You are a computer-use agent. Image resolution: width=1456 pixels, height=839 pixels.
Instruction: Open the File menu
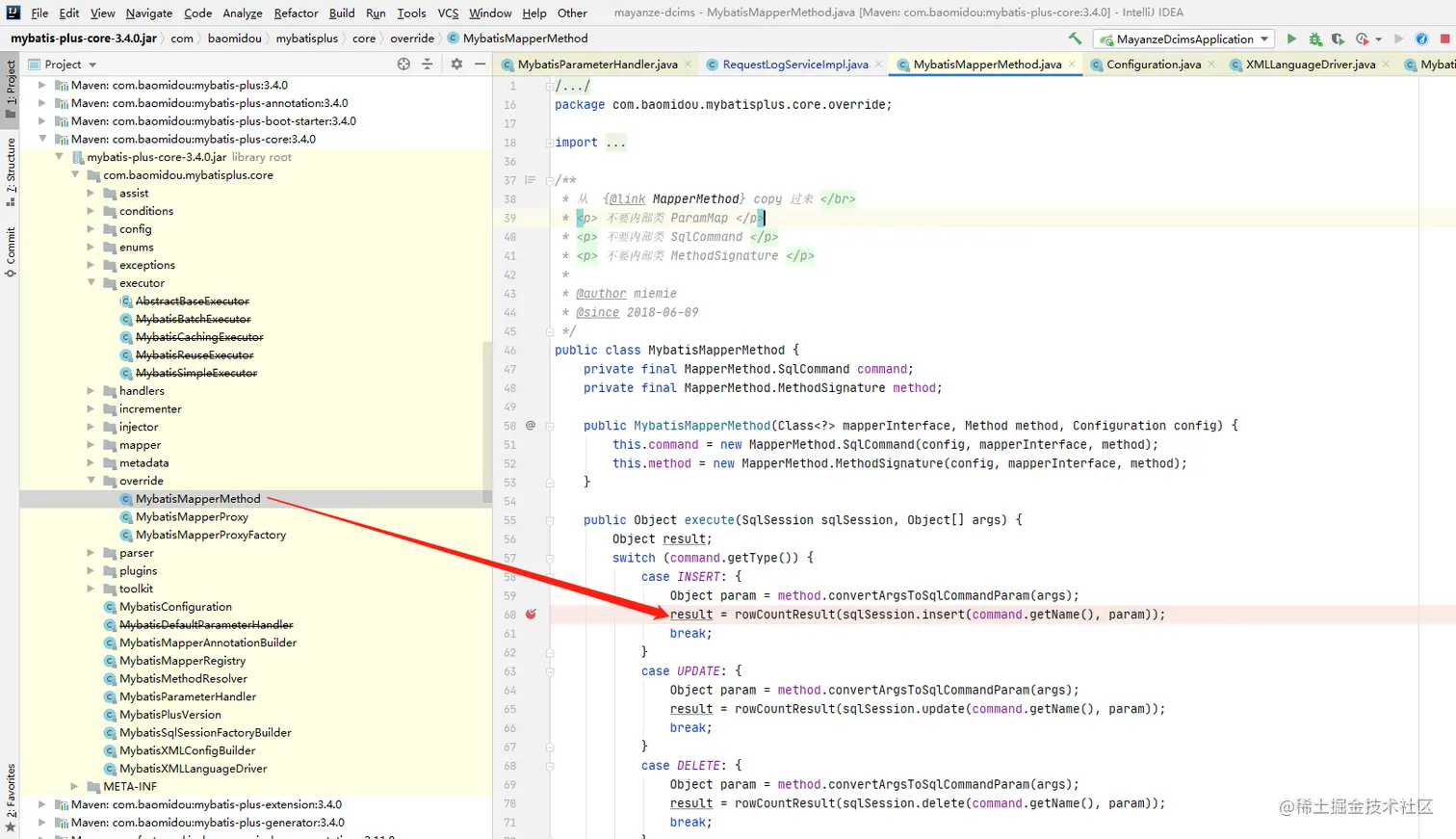[x=39, y=13]
